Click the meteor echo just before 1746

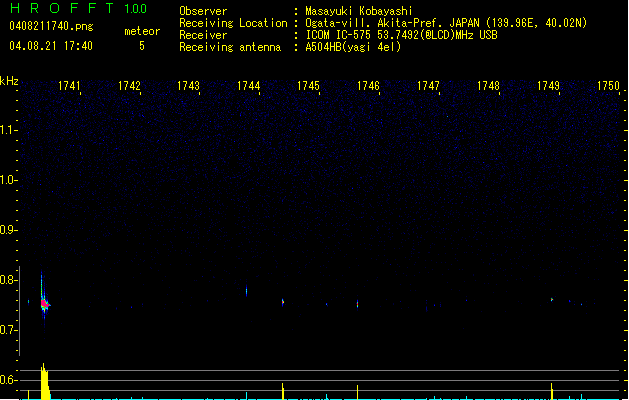tap(357, 304)
